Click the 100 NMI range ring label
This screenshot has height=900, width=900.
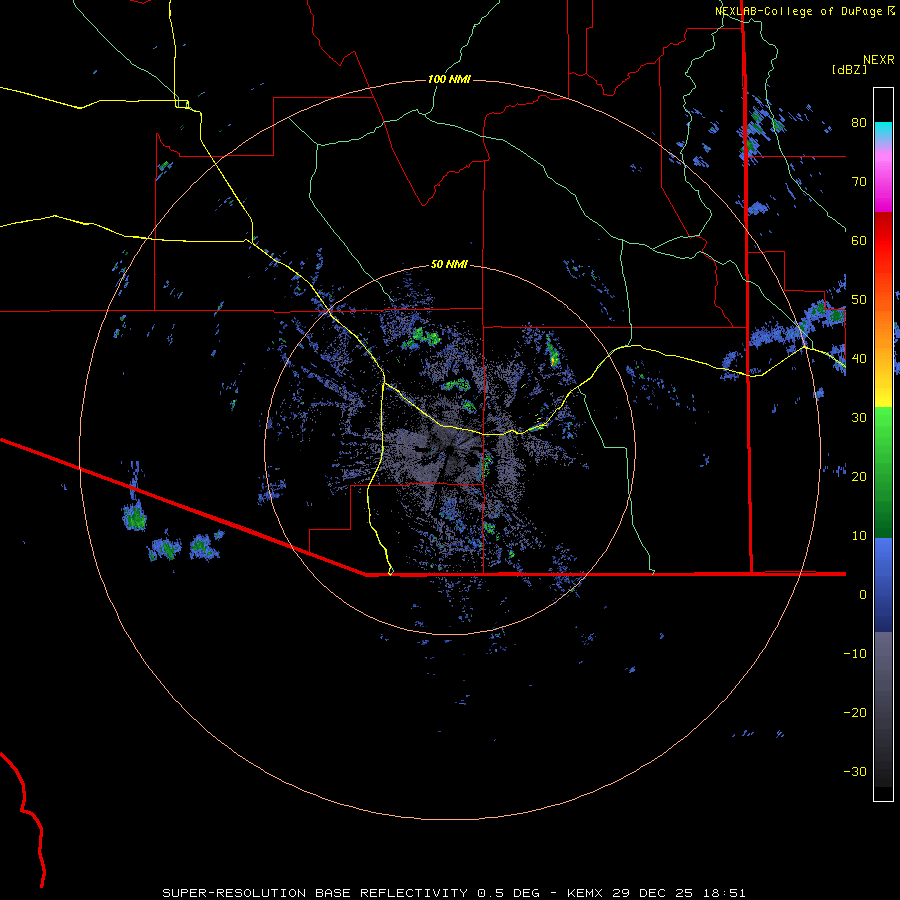[x=449, y=79]
